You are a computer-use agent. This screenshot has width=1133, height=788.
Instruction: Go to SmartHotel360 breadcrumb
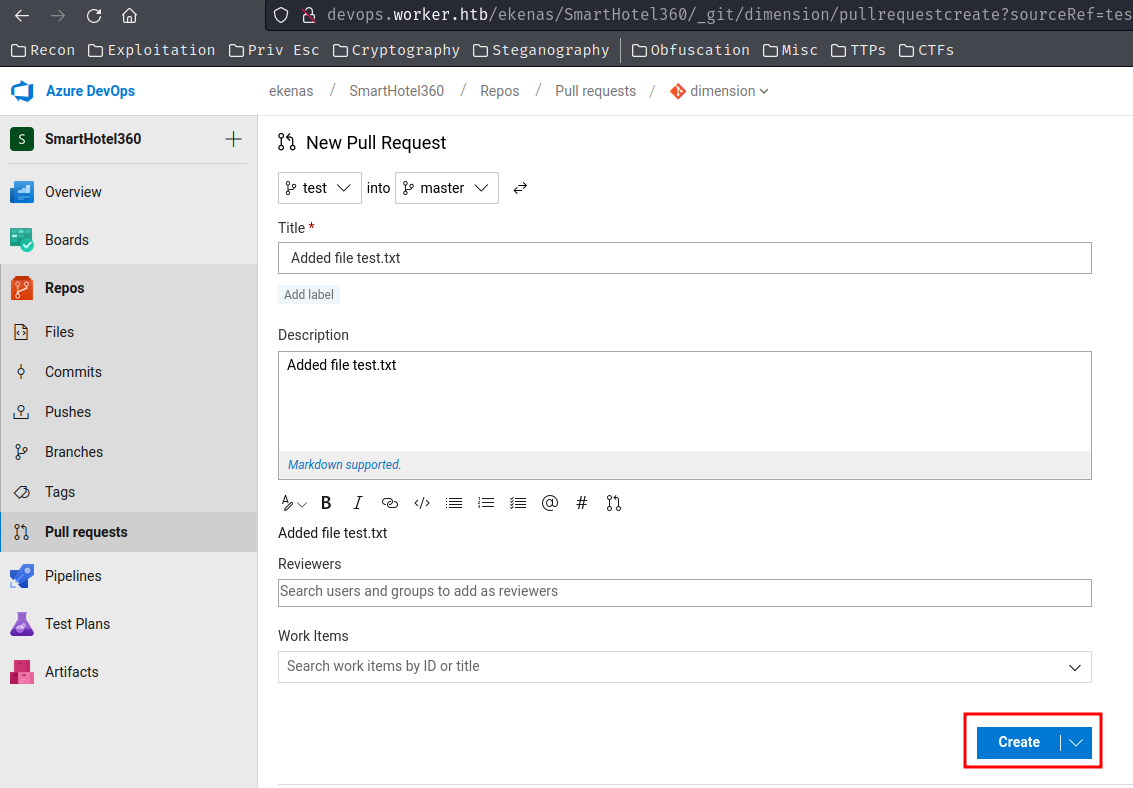(x=397, y=91)
